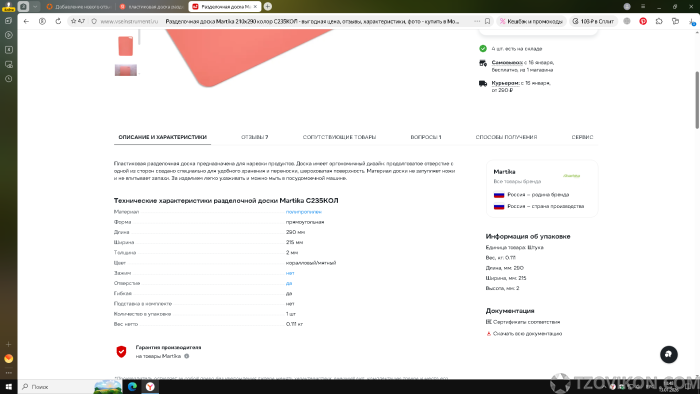Viewport: 700px width, 394px height.
Task: Click the address bar page title
Action: click(312, 21)
